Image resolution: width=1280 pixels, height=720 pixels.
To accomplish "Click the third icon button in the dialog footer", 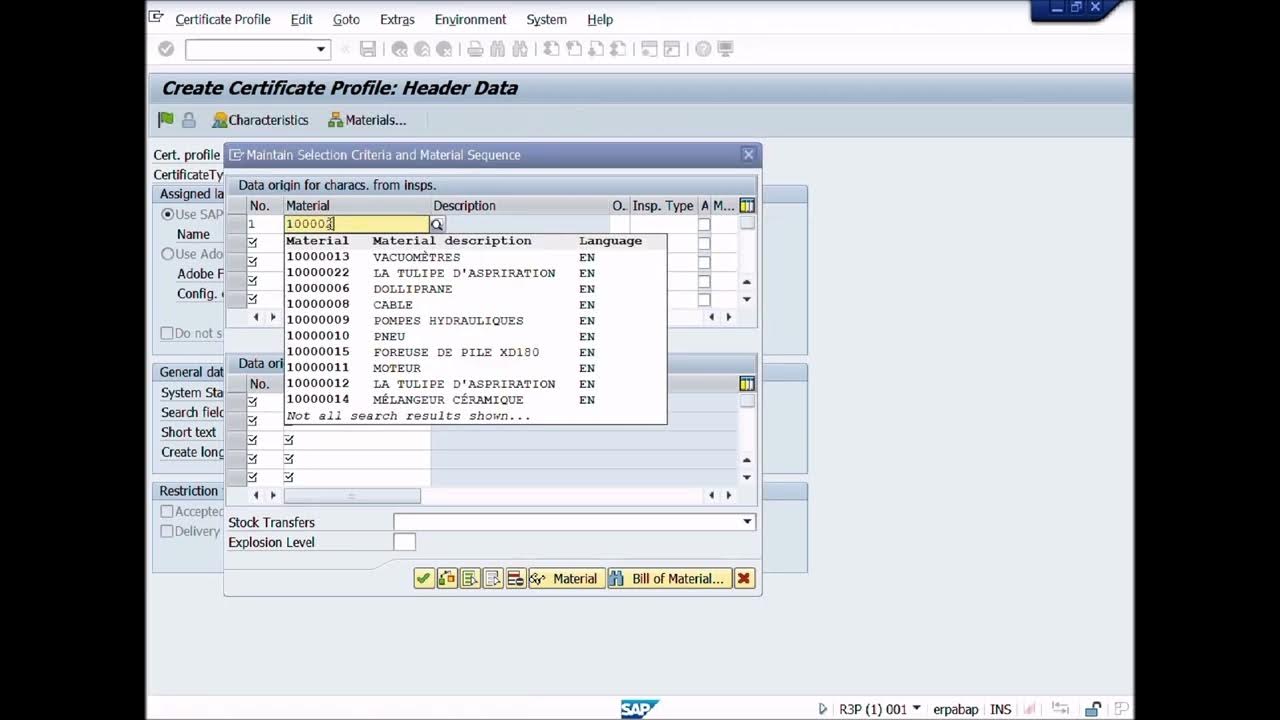I will tap(470, 578).
